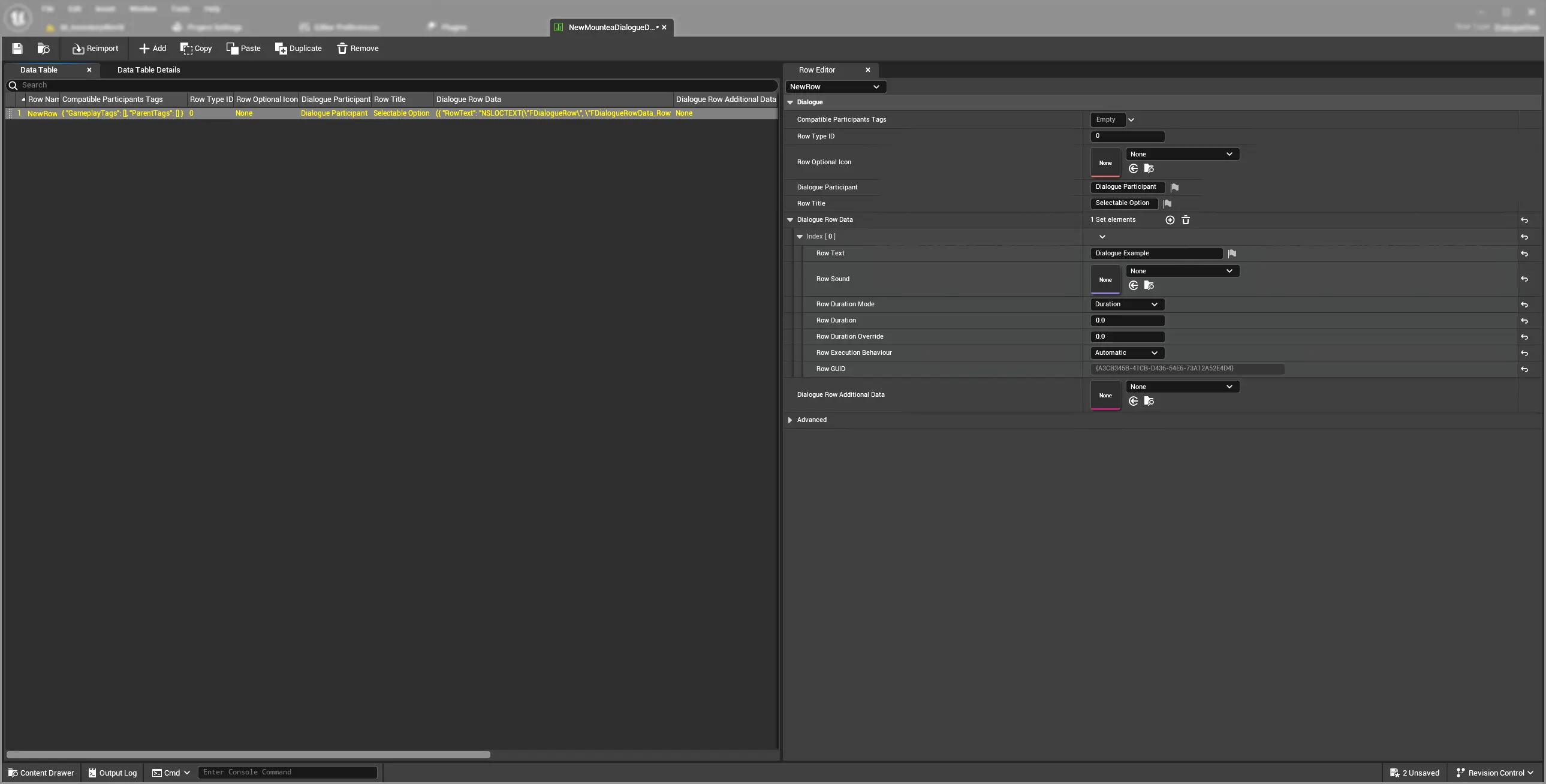Open the Content Drawer
This screenshot has height=784, width=1546.
[41, 773]
